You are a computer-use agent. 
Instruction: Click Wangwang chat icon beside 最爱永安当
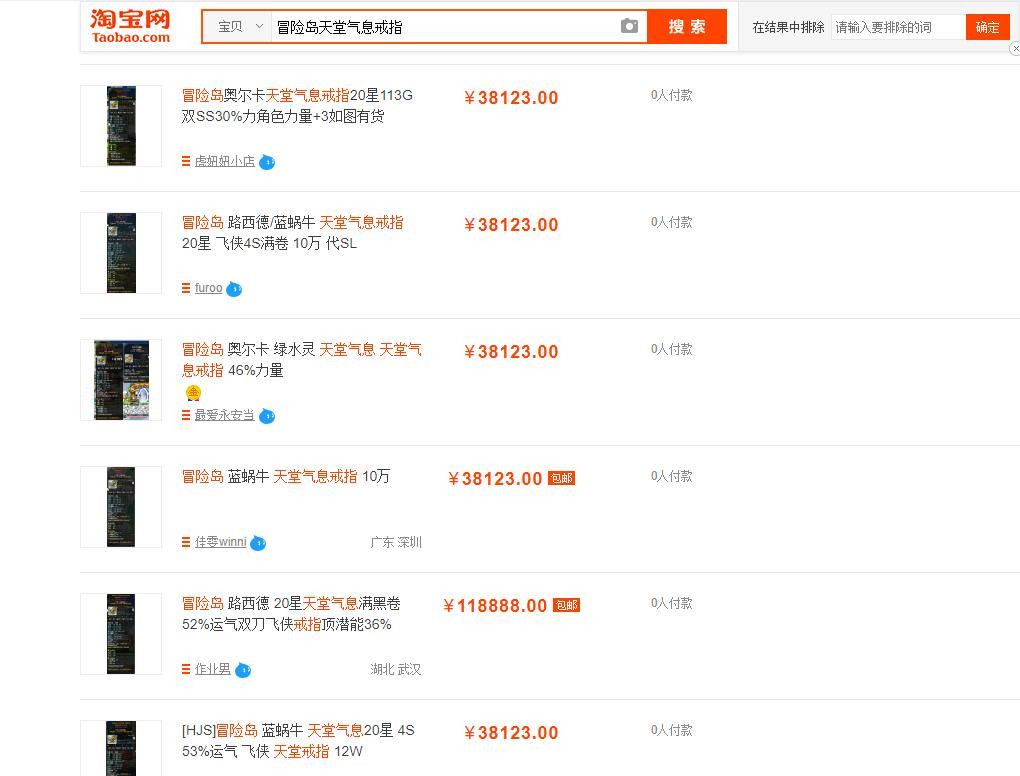[x=266, y=416]
